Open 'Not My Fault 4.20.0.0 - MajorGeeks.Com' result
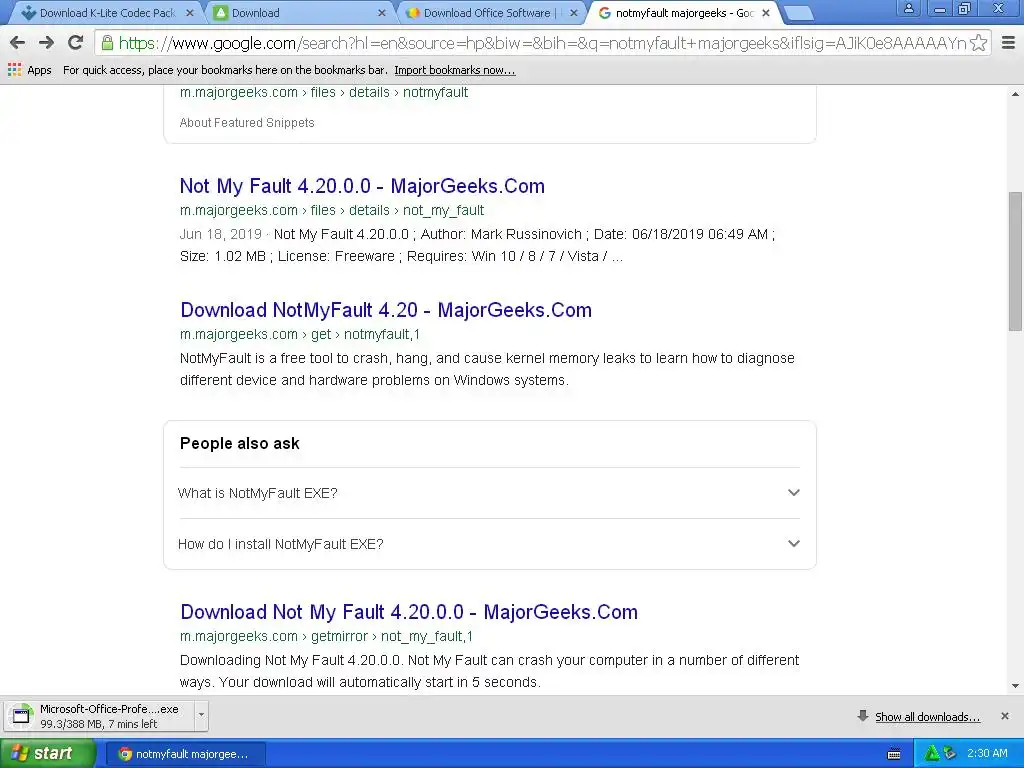 (x=362, y=186)
